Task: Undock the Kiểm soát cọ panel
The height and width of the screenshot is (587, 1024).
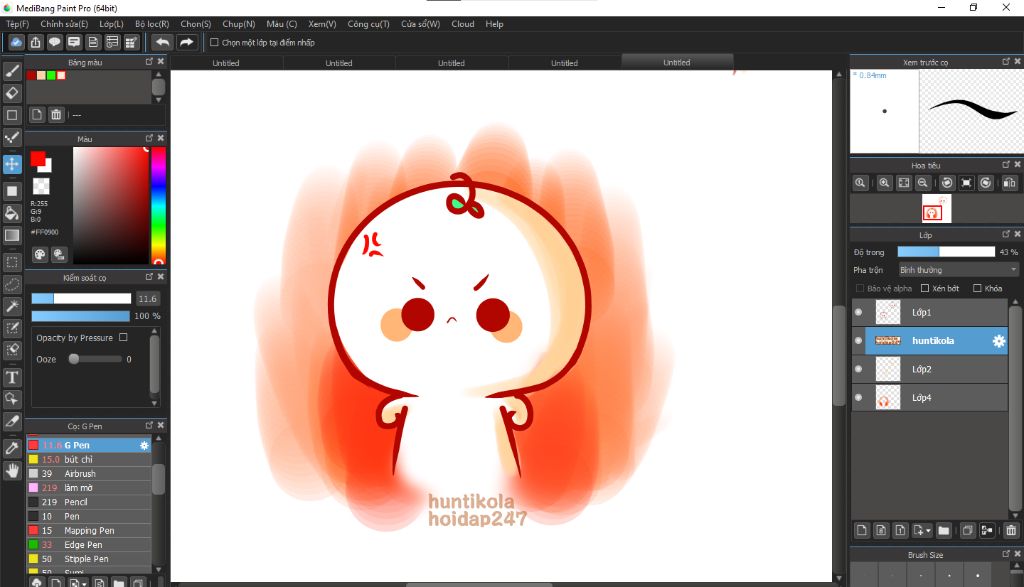Action: pyautogui.click(x=149, y=277)
